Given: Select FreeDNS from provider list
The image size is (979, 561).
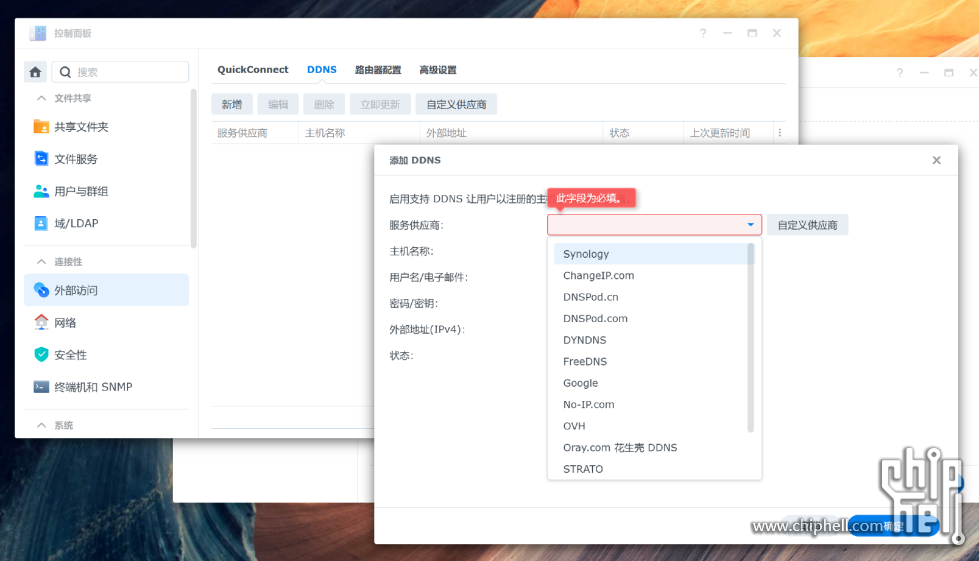Looking at the screenshot, I should click(651, 361).
